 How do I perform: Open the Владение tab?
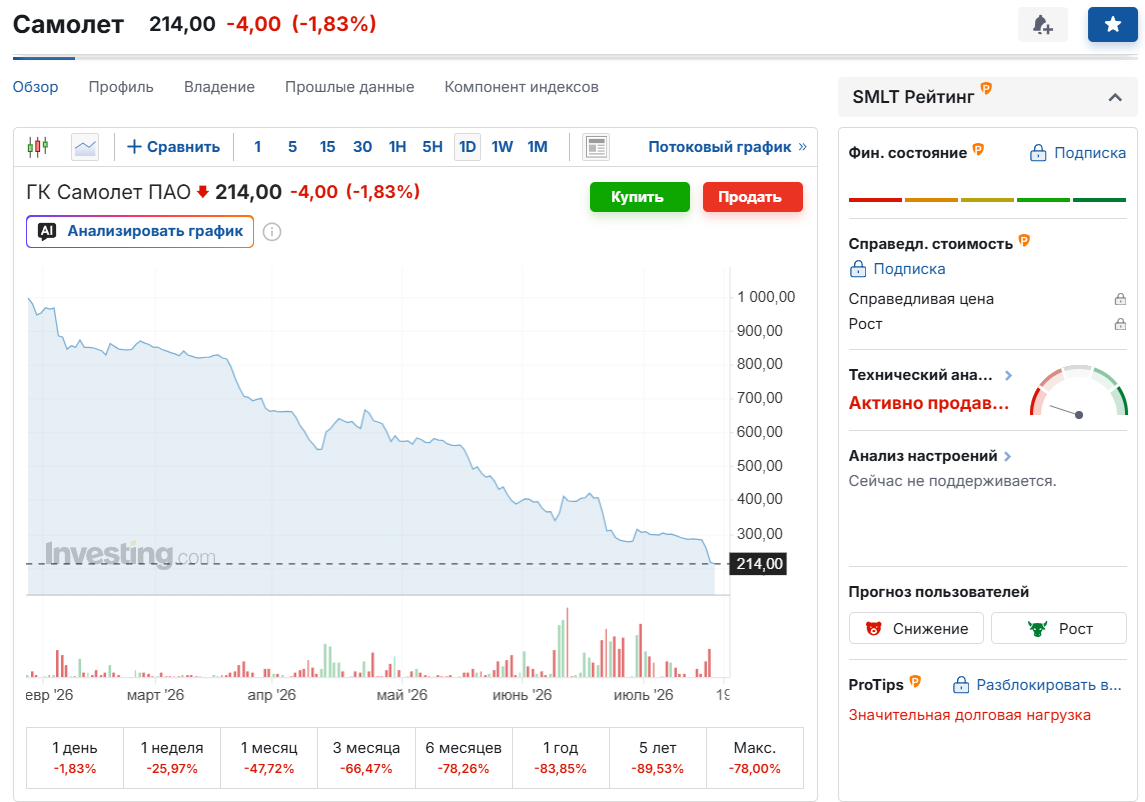click(219, 87)
